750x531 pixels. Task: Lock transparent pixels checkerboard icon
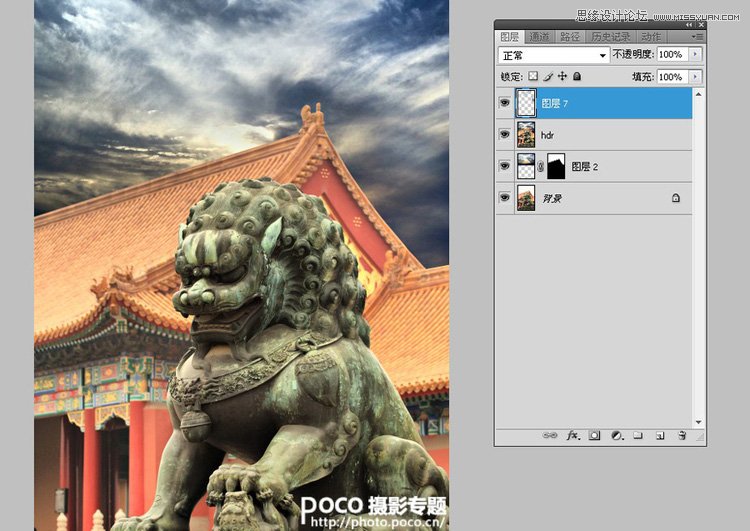[x=533, y=76]
